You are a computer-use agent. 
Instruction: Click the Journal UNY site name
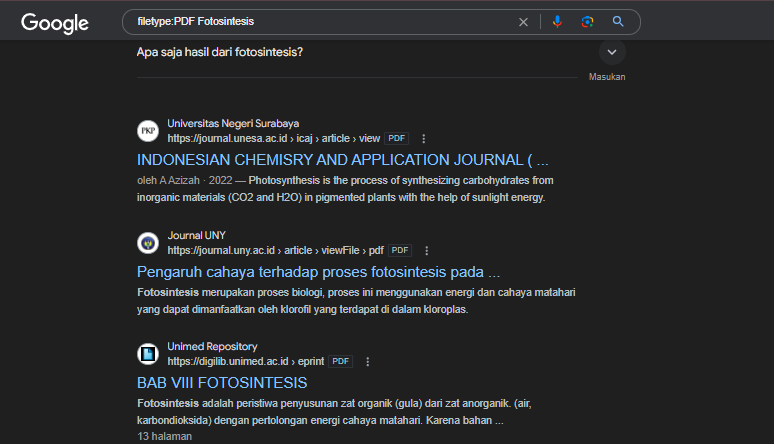click(196, 236)
